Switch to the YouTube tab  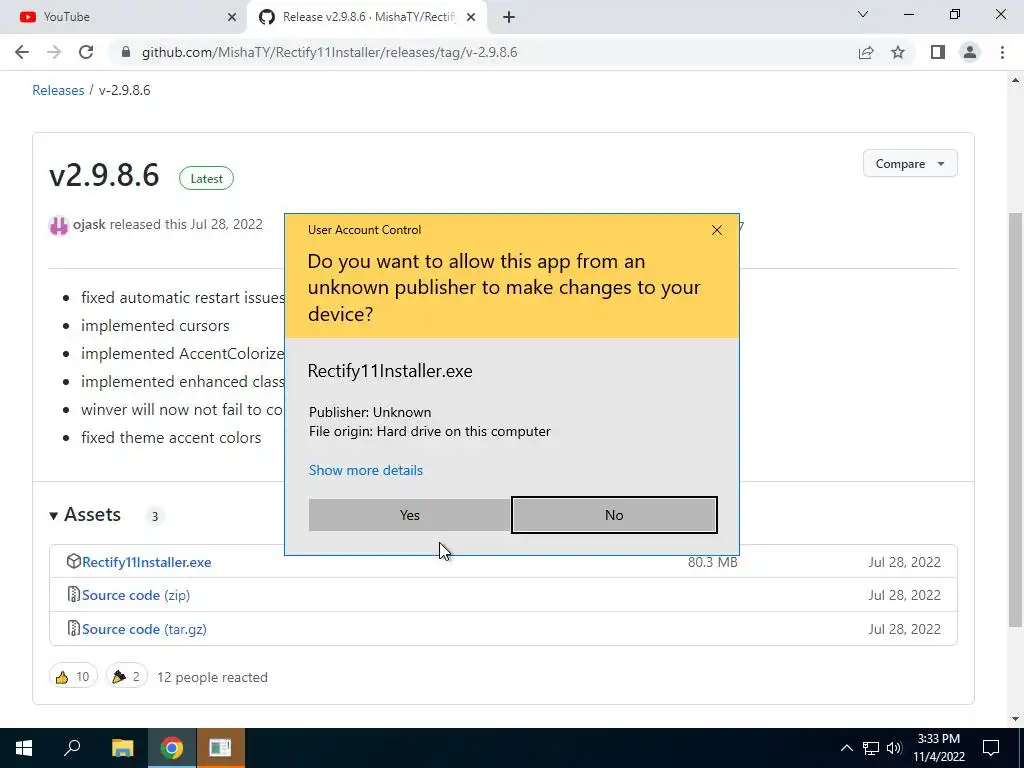coord(123,17)
